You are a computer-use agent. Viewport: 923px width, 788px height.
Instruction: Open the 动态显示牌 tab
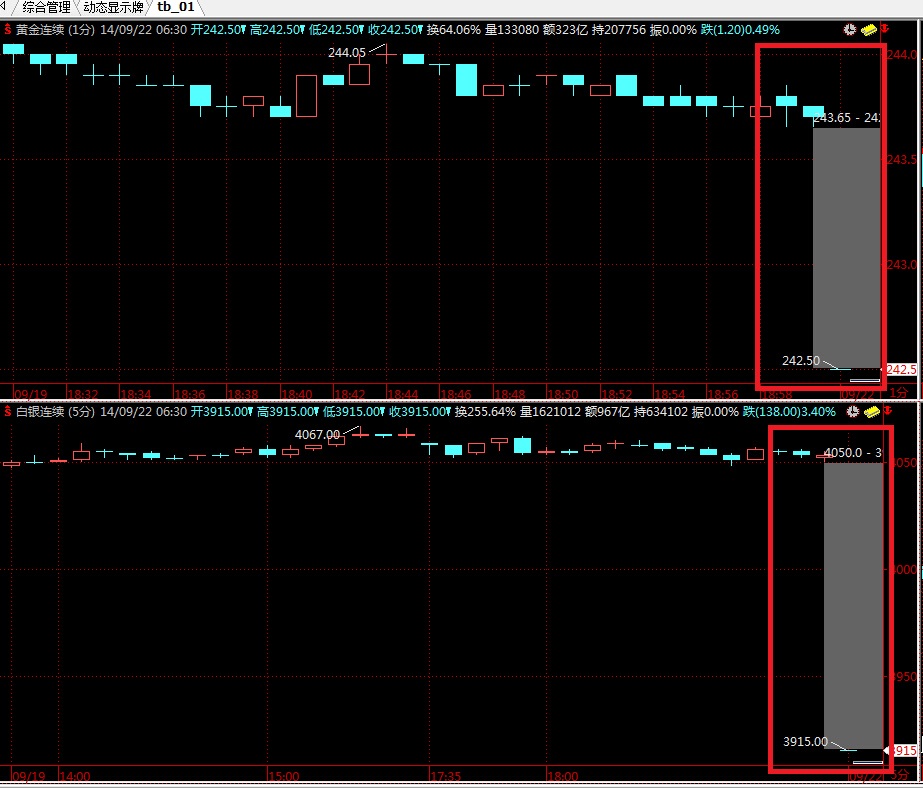pyautogui.click(x=115, y=7)
